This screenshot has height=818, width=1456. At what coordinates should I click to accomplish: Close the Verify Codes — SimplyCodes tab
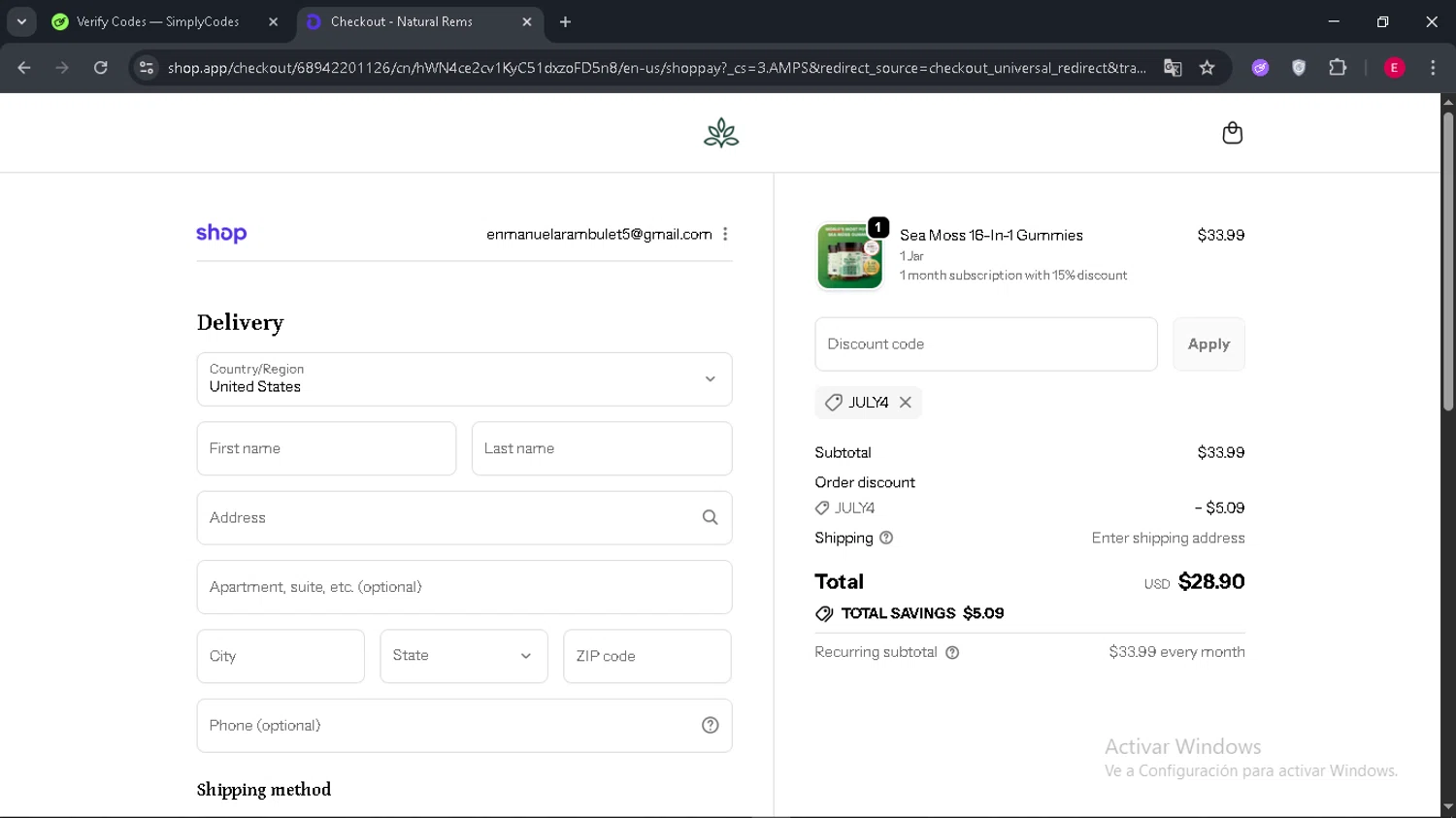pos(273,21)
